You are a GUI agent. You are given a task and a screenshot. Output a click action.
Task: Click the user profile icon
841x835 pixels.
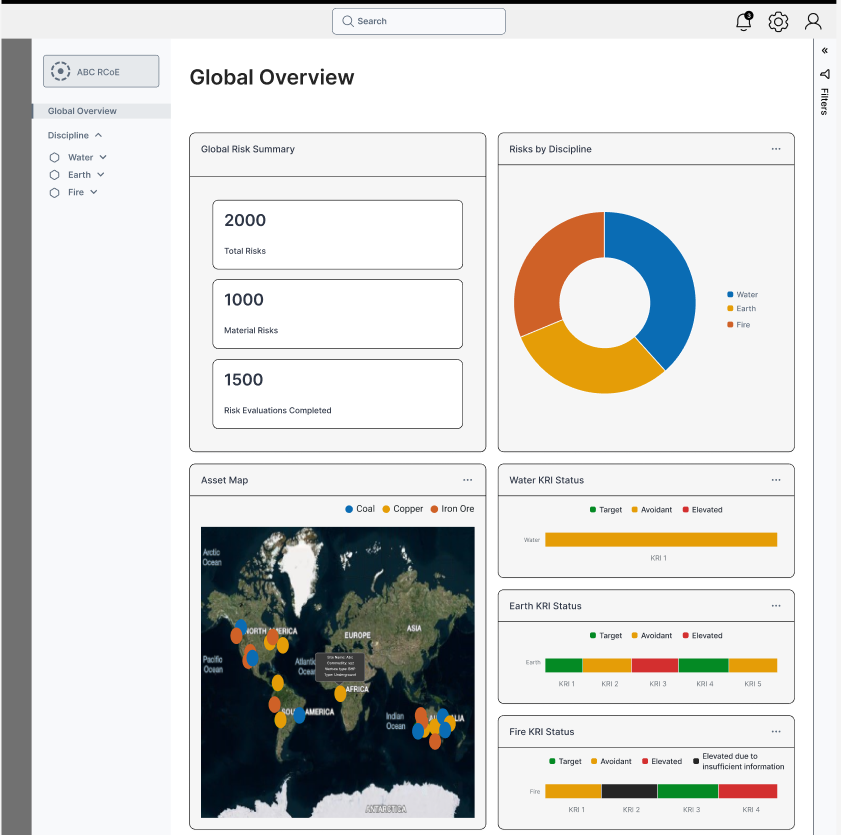click(812, 21)
